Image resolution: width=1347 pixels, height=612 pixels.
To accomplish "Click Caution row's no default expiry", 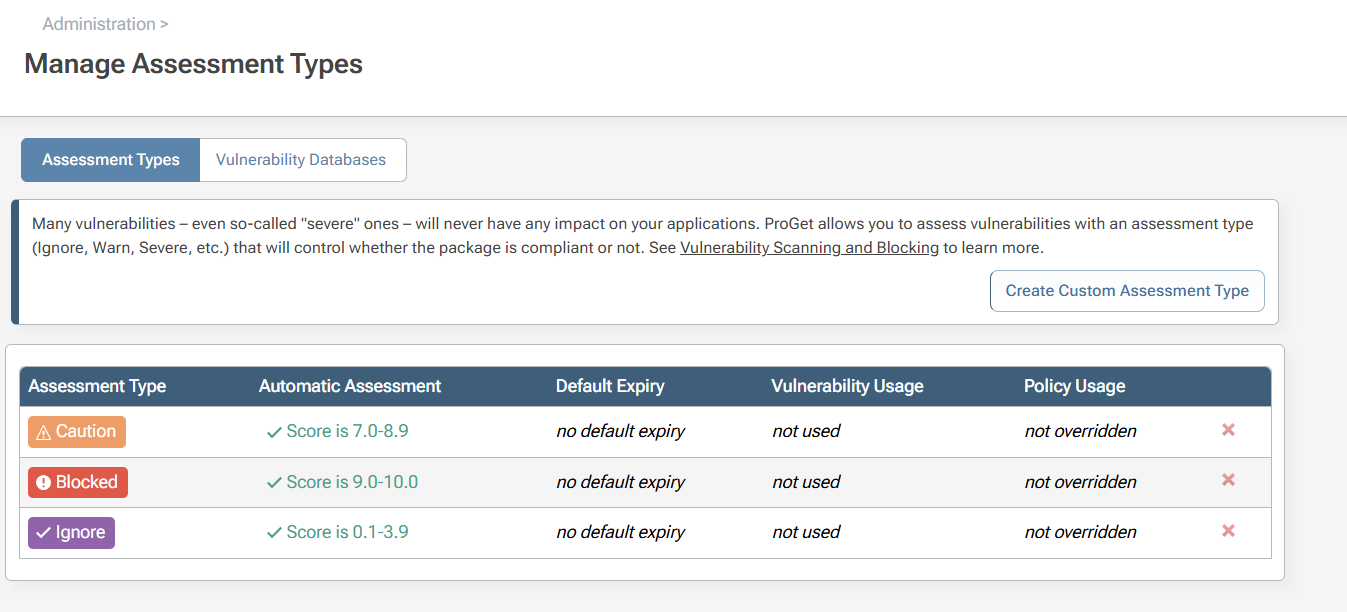I will click(x=620, y=432).
